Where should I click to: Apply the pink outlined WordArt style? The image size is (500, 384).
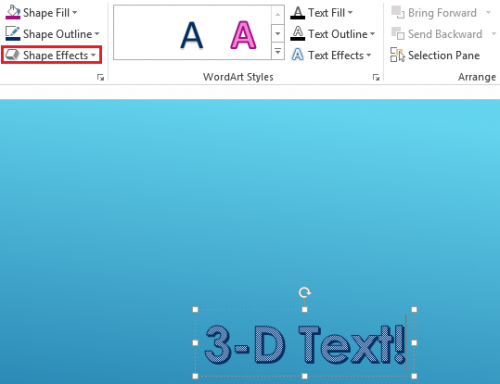click(x=243, y=35)
